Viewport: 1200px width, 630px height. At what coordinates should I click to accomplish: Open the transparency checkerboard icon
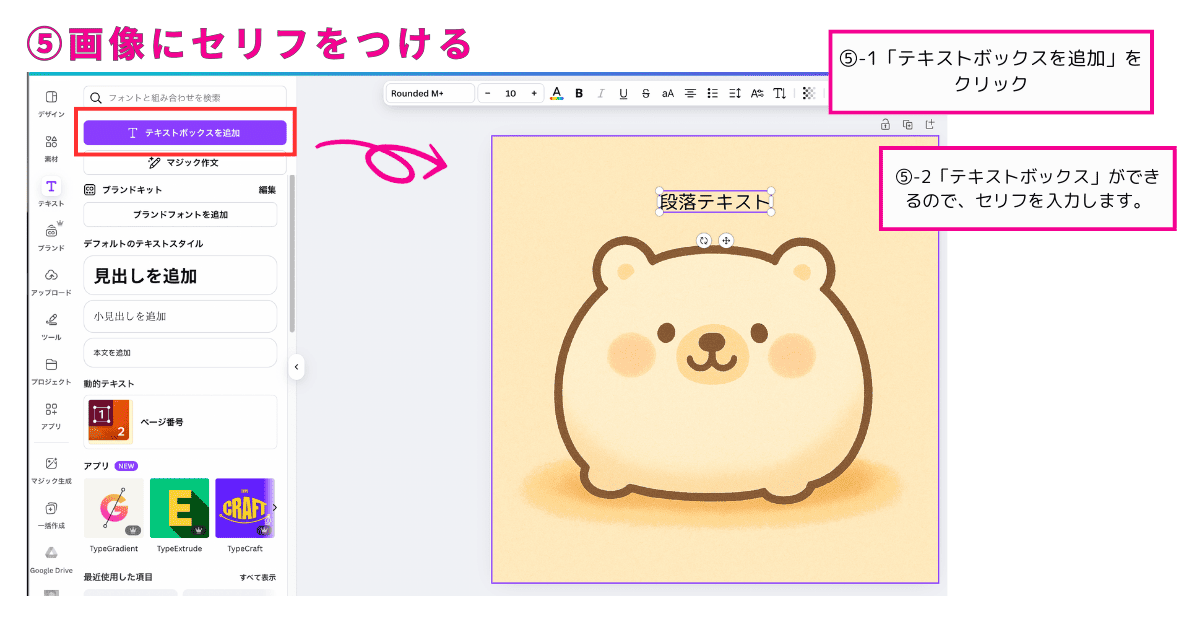(x=809, y=93)
